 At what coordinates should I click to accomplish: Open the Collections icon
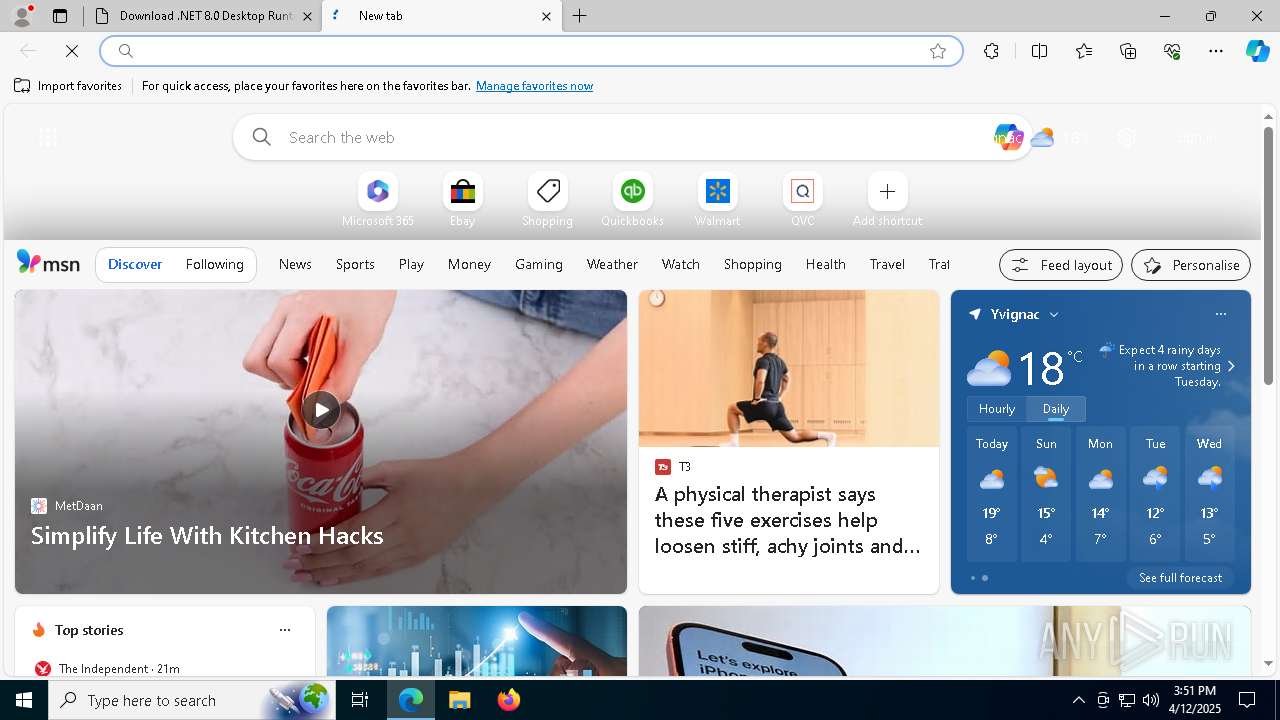pos(1128,51)
